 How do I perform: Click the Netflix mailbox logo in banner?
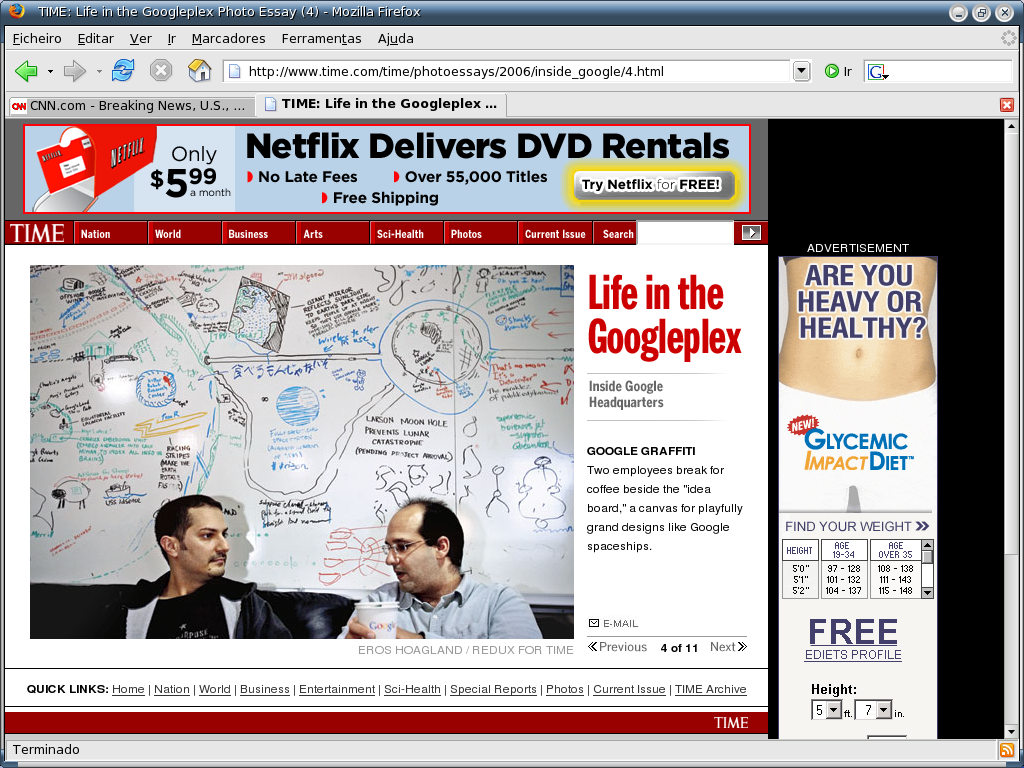click(x=95, y=168)
